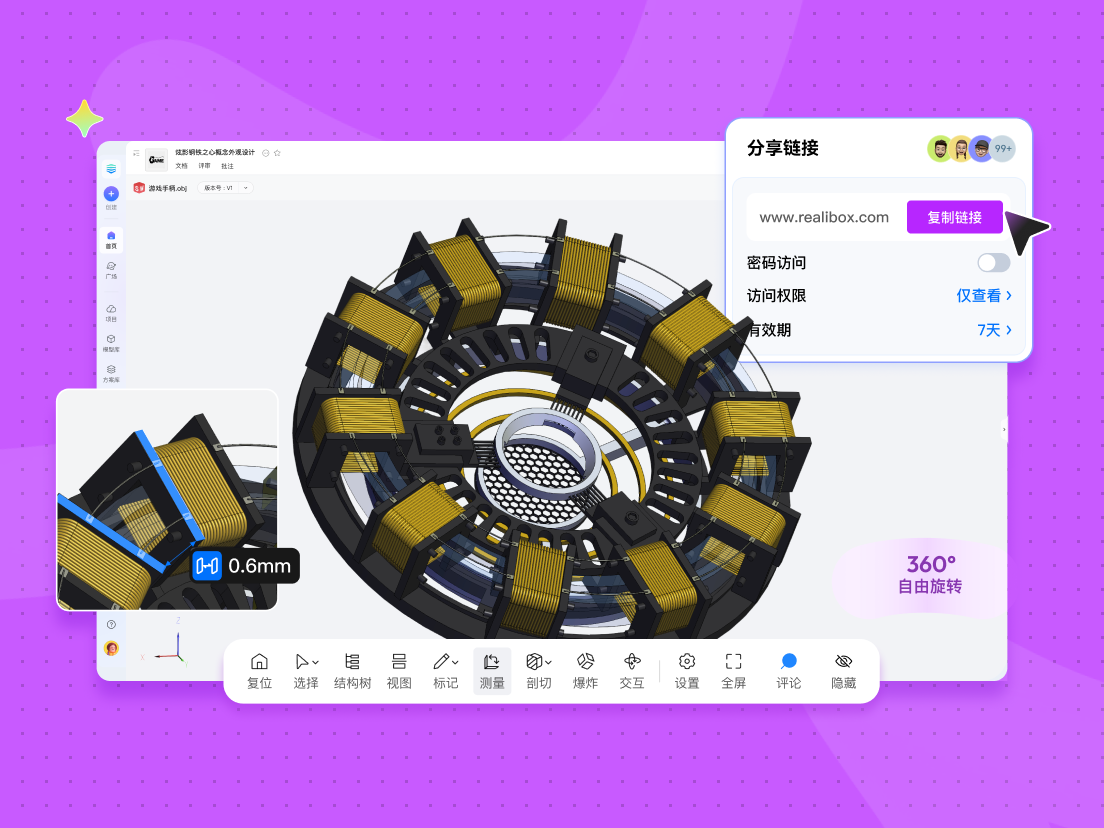Expand the 标记 tool dropdown arrow
1104x828 pixels.
coord(456,663)
